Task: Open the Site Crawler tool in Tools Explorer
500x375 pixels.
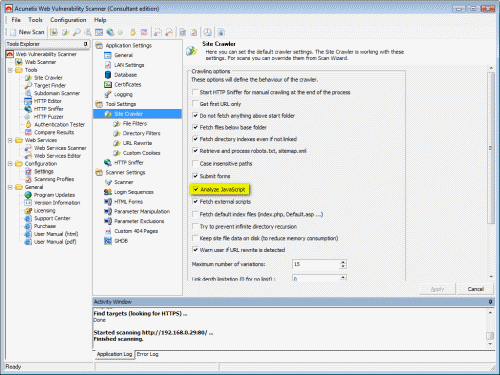Action: [48, 78]
